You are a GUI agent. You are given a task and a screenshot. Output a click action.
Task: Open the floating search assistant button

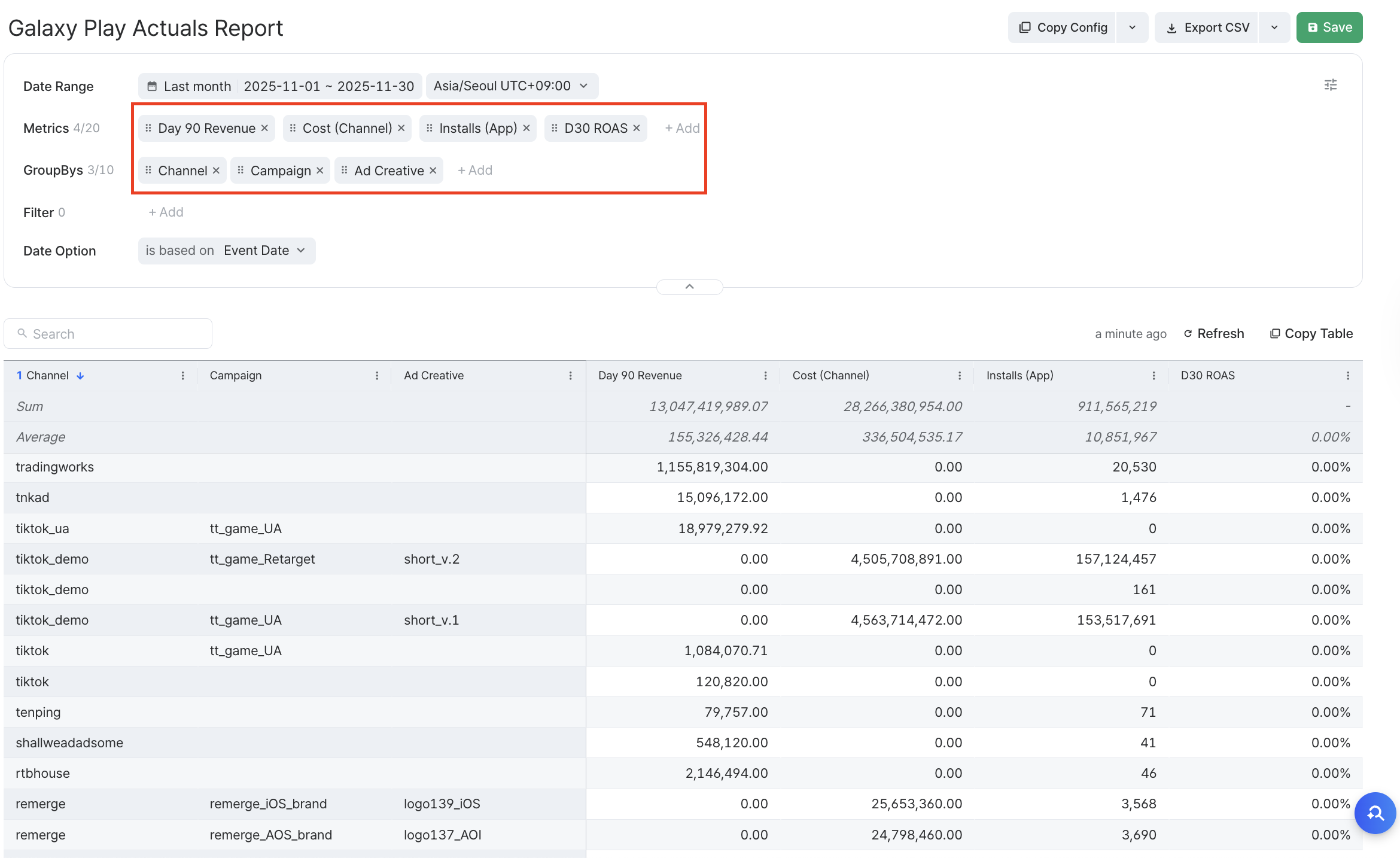coord(1375,813)
